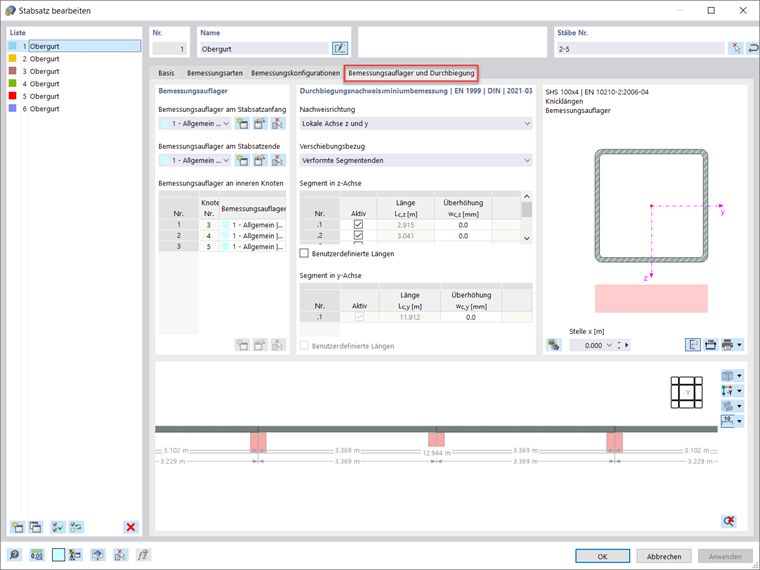Screen dimensions: 760x570
Task: Click green color swatch of list item 4
Action: (x=13, y=83)
